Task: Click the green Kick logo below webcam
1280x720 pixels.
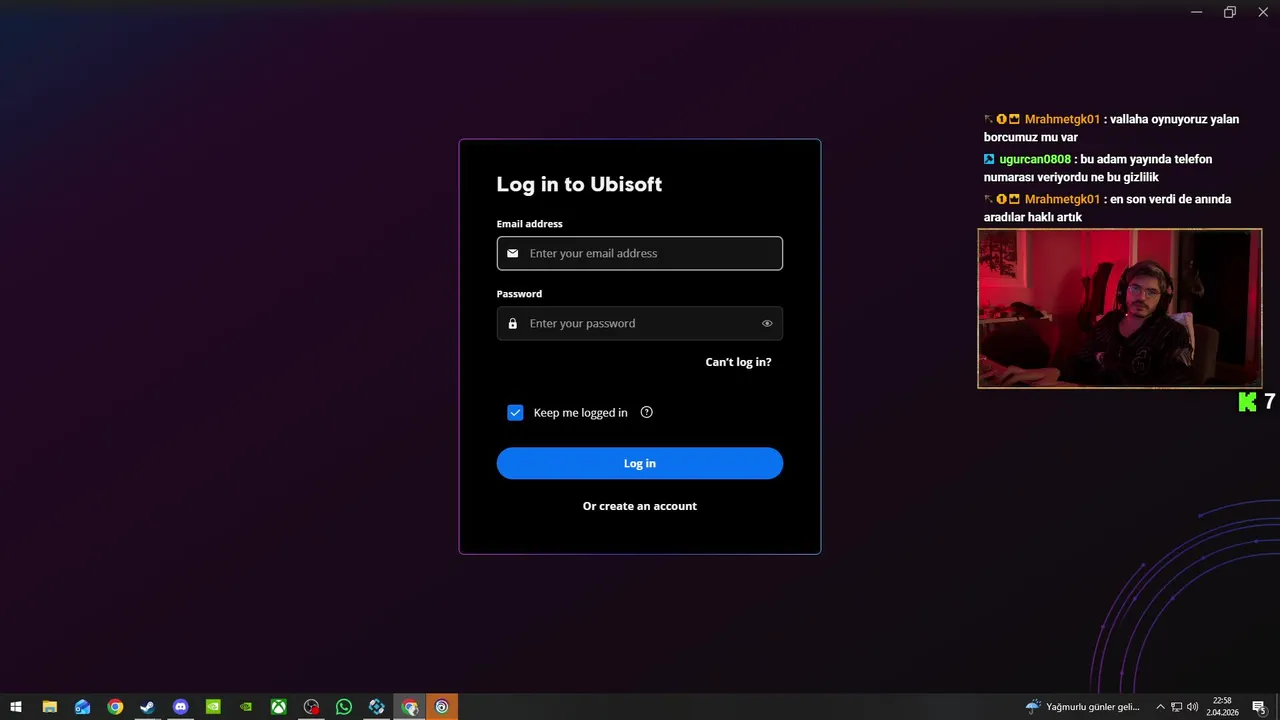Action: (x=1247, y=402)
